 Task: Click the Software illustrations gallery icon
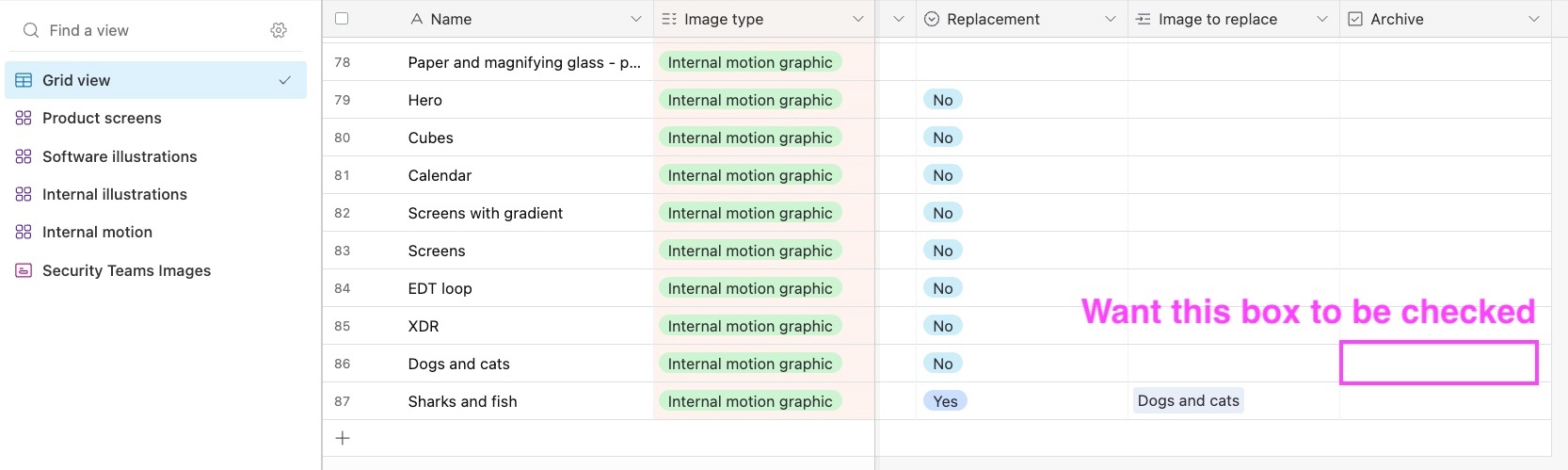24,156
